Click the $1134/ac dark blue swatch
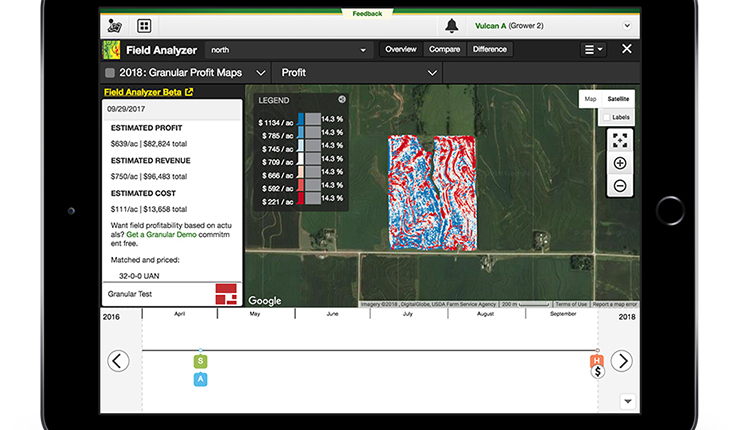This screenshot has height=430, width=750. pyautogui.click(x=300, y=119)
